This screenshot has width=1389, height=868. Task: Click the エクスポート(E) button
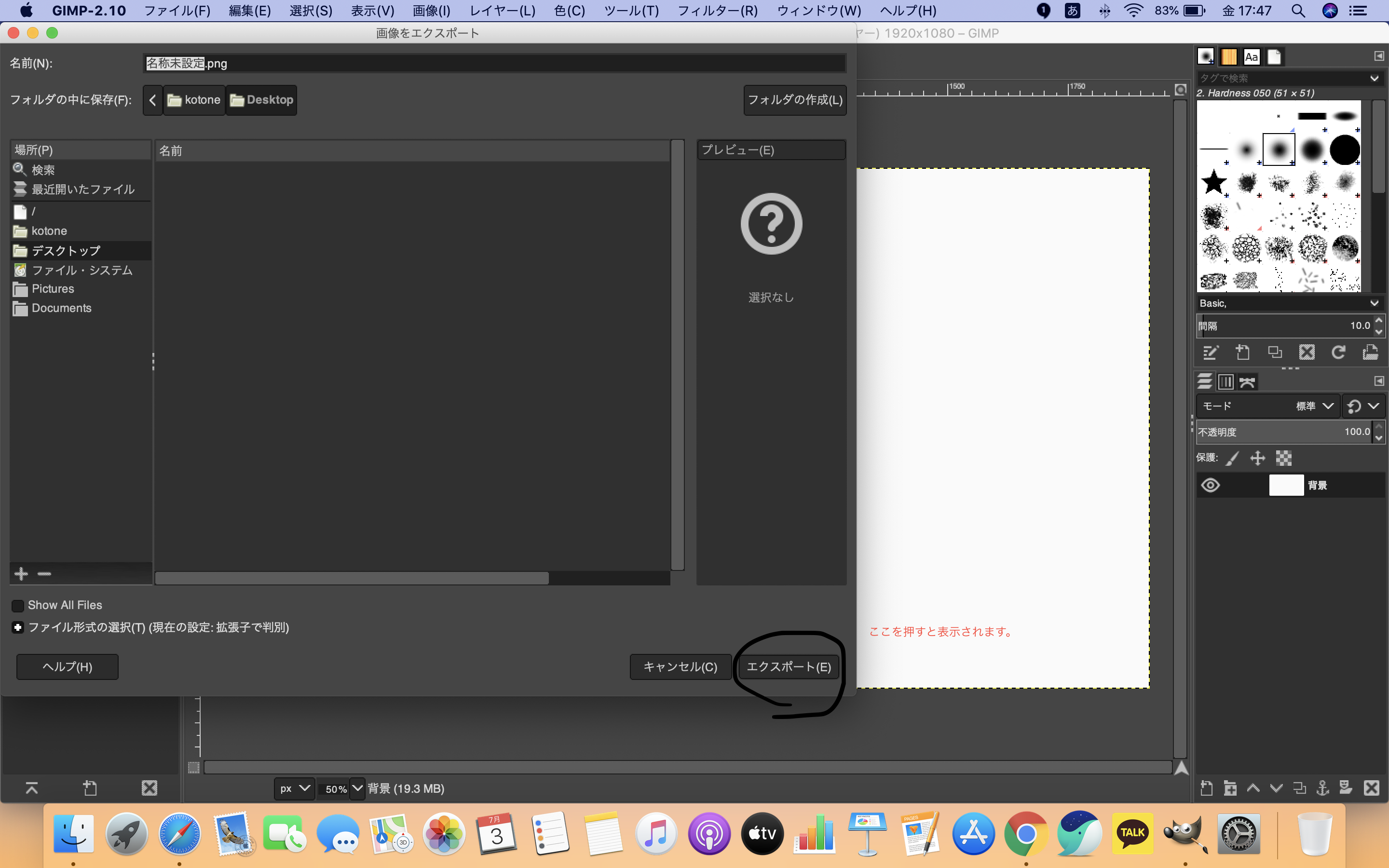tap(788, 666)
